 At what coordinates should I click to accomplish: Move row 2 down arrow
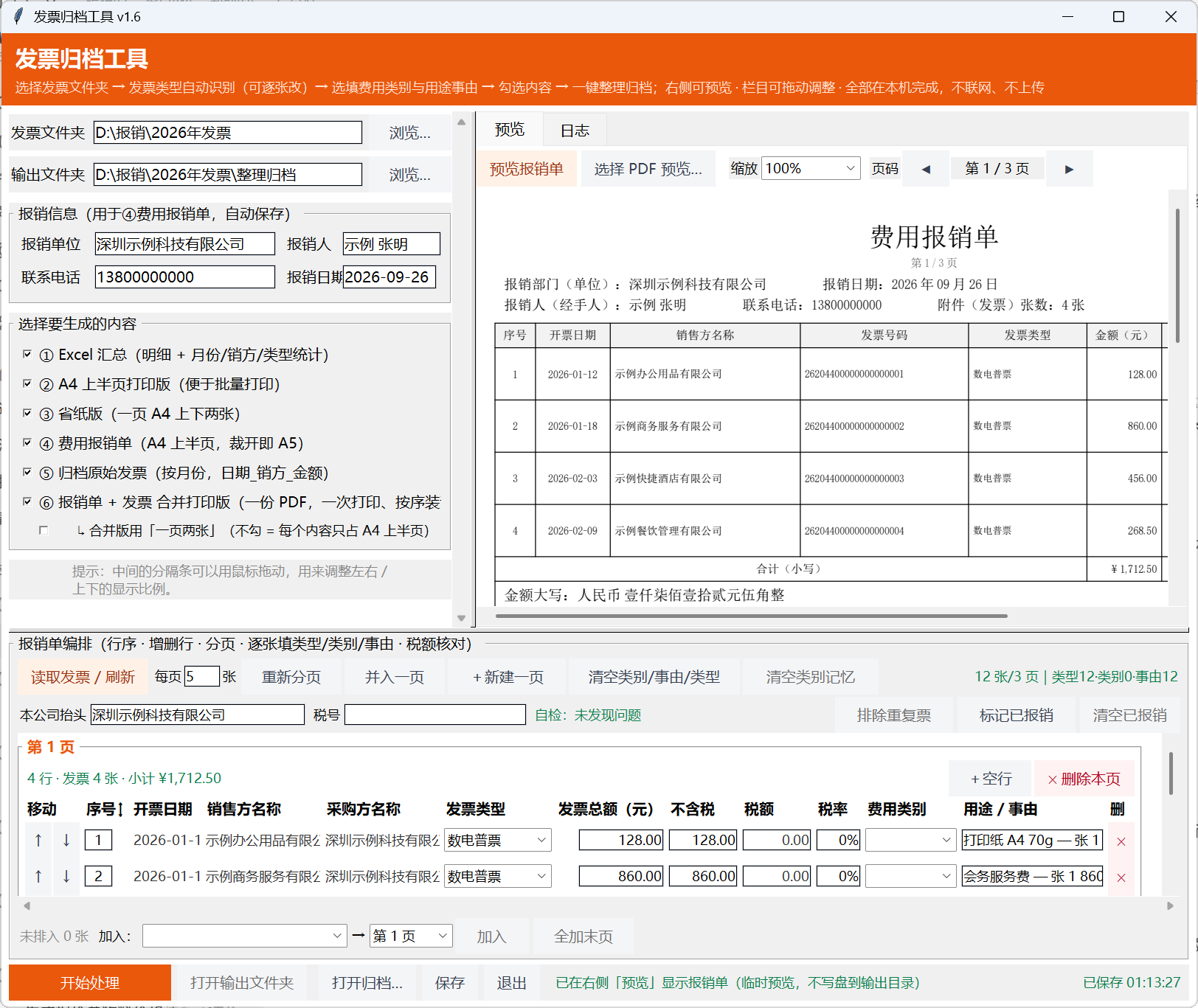click(66, 876)
